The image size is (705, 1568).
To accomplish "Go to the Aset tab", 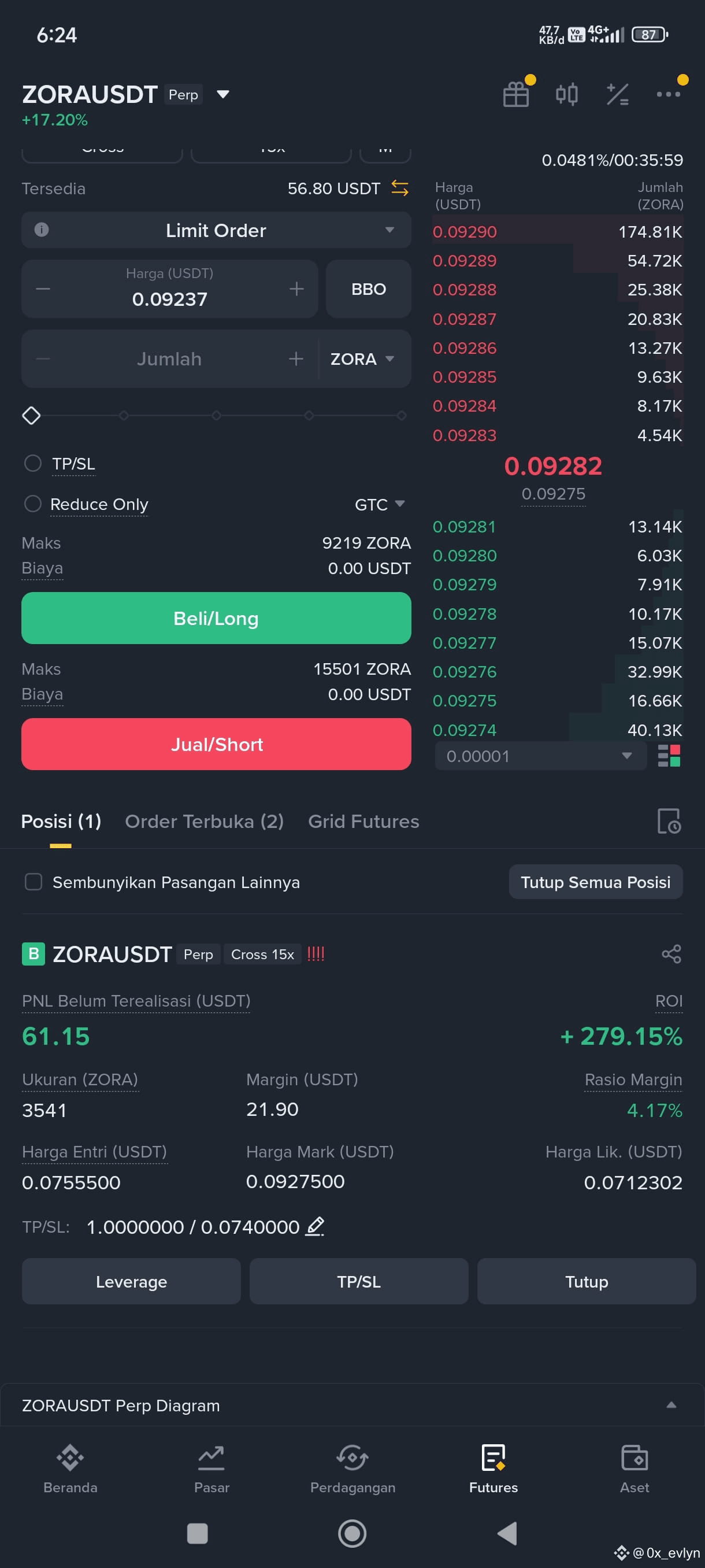I will coord(634,1469).
